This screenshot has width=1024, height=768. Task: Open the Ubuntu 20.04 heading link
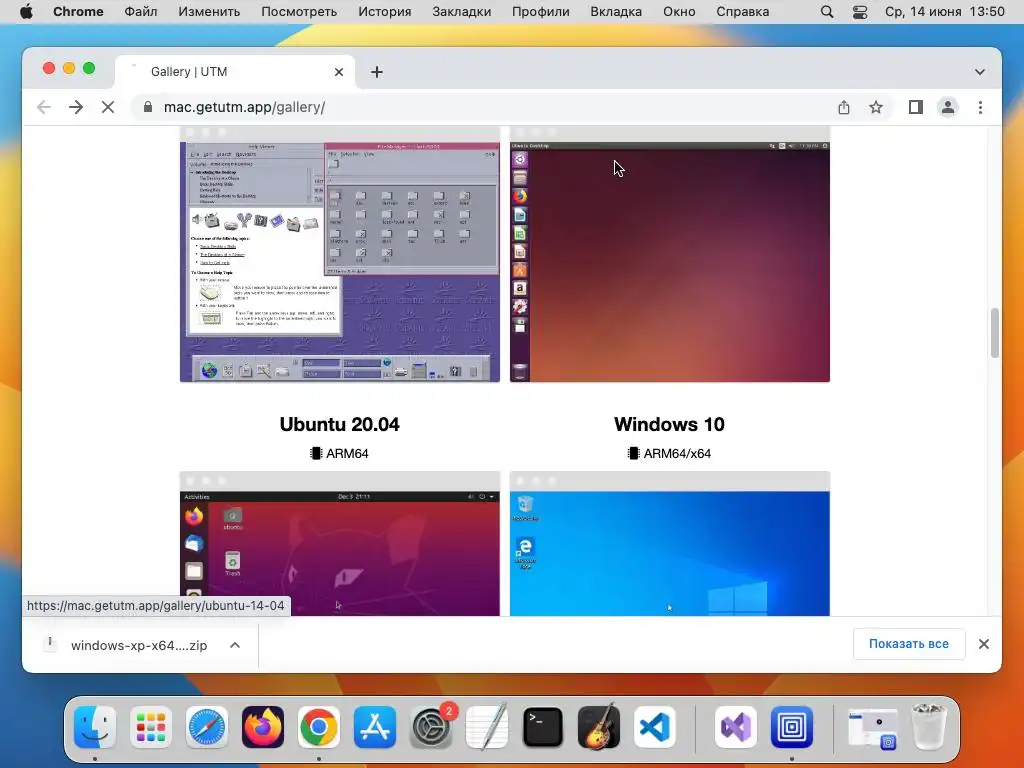tap(340, 424)
